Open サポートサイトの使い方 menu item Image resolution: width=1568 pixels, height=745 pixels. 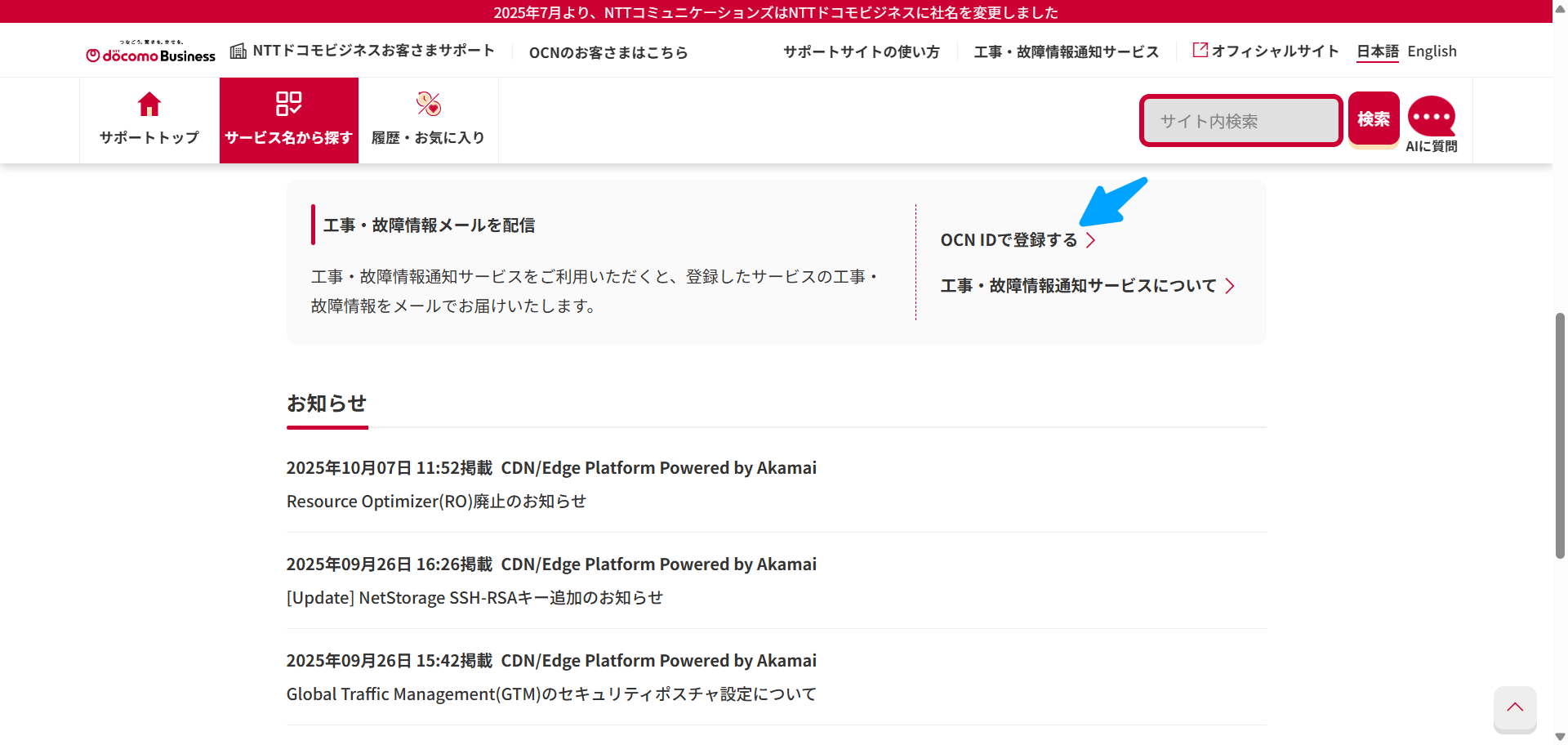coord(862,52)
